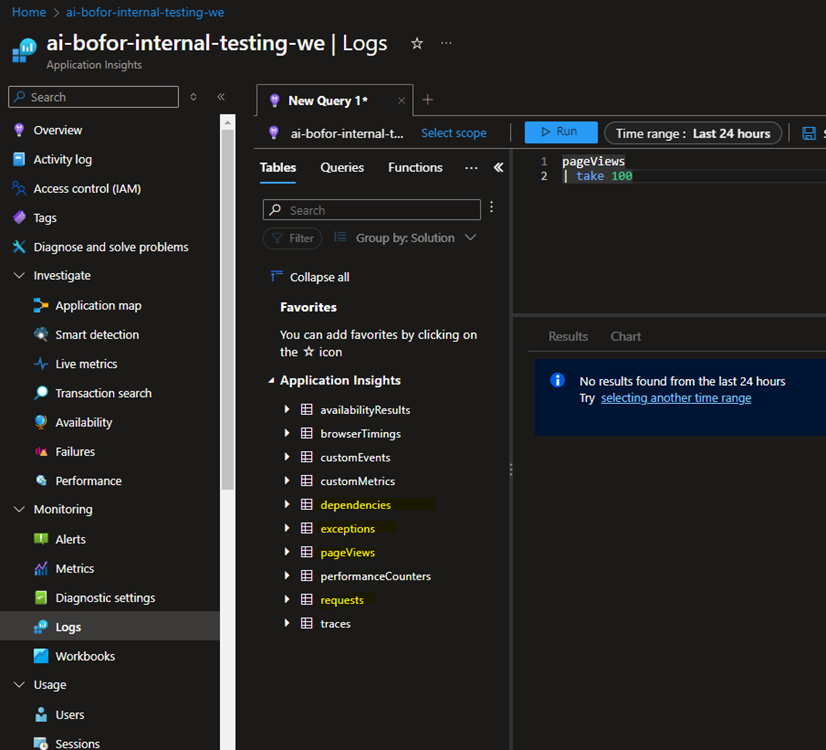Click the traces table name
Image resolution: width=826 pixels, height=750 pixels.
335,624
